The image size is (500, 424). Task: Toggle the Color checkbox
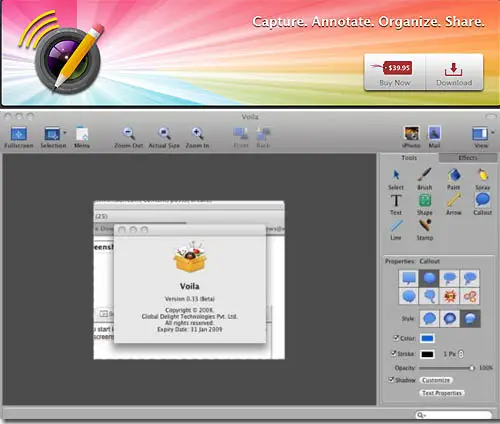click(396, 338)
